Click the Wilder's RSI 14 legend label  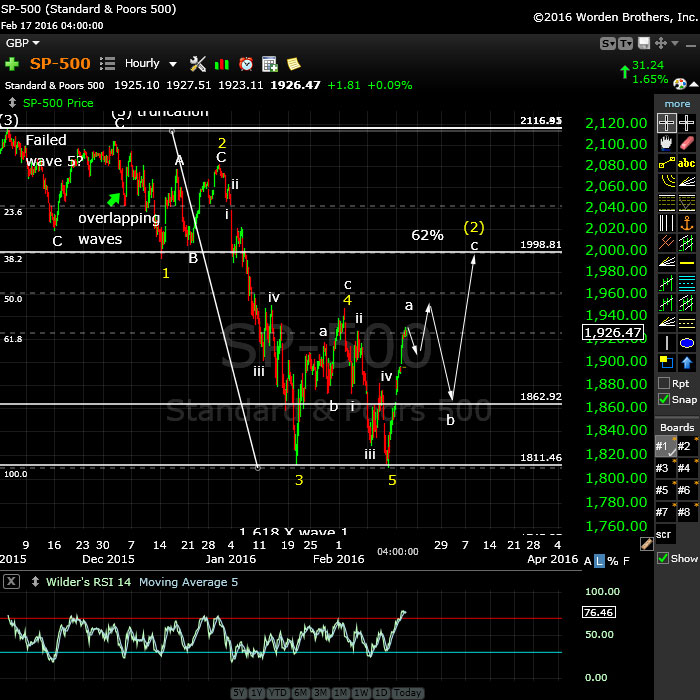click(88, 582)
